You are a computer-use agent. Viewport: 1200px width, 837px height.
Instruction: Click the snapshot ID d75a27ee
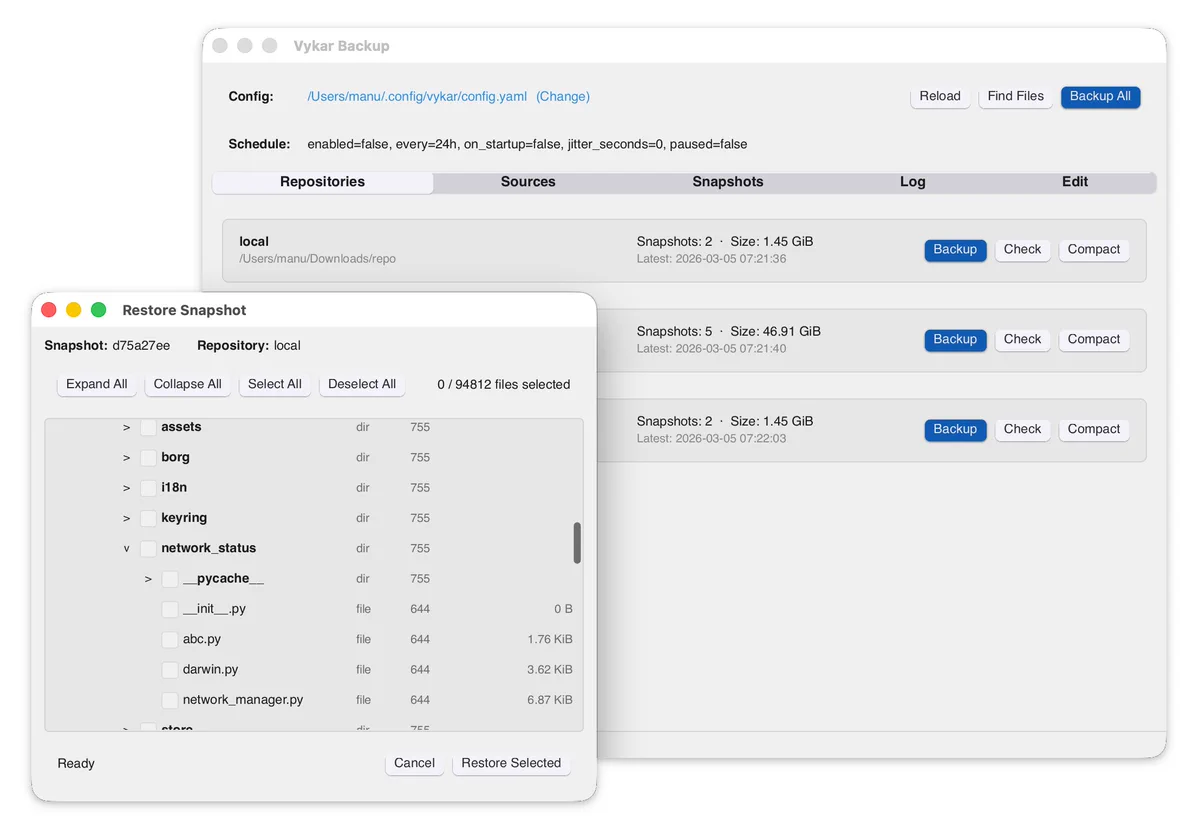tap(141, 346)
